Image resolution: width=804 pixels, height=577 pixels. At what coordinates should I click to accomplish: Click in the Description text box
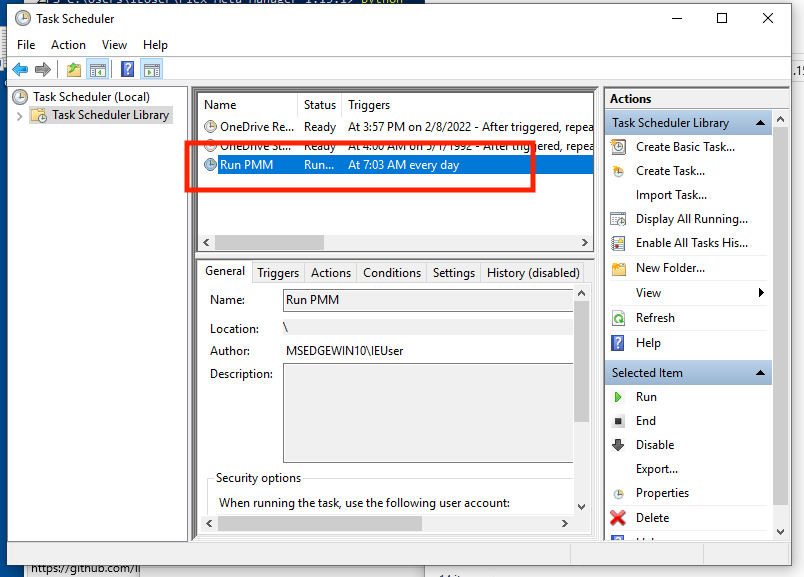point(428,413)
